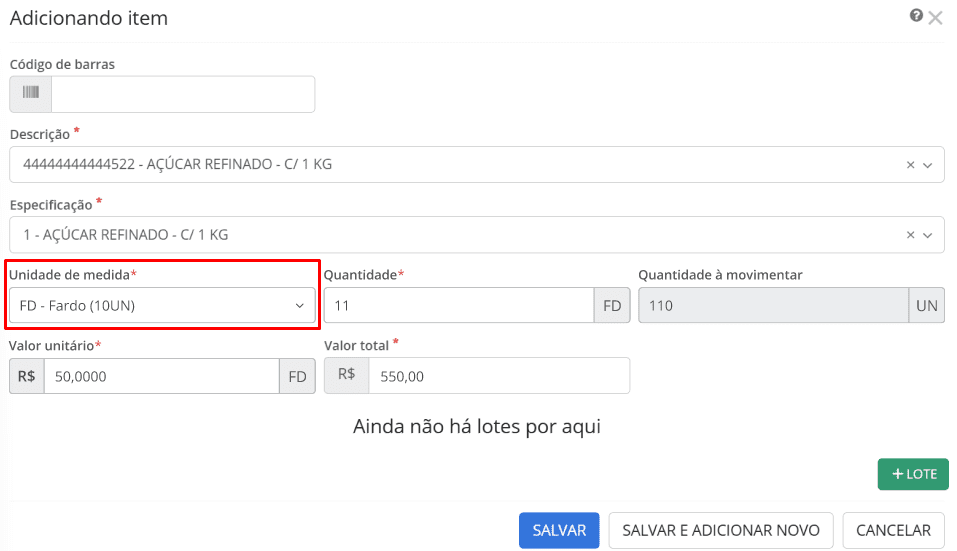Clear the Descrição selection with its X
957x551 pixels.
910,165
